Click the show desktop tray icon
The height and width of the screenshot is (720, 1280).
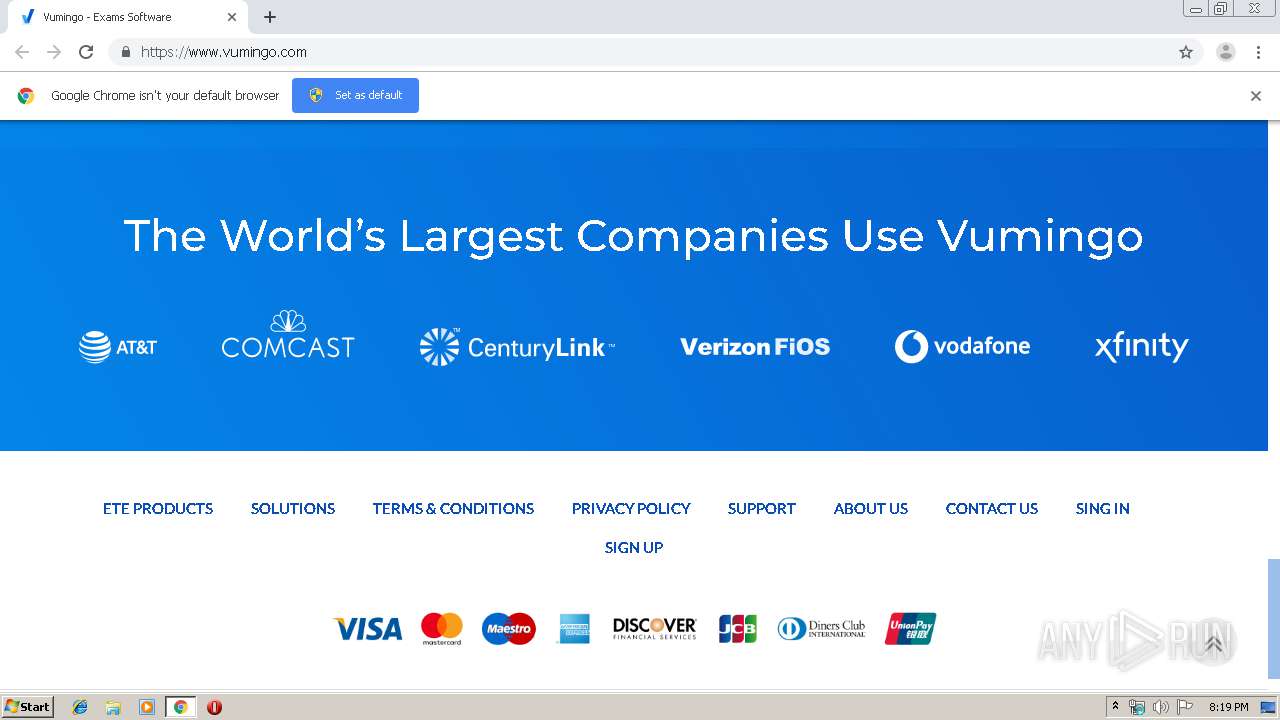click(1268, 707)
